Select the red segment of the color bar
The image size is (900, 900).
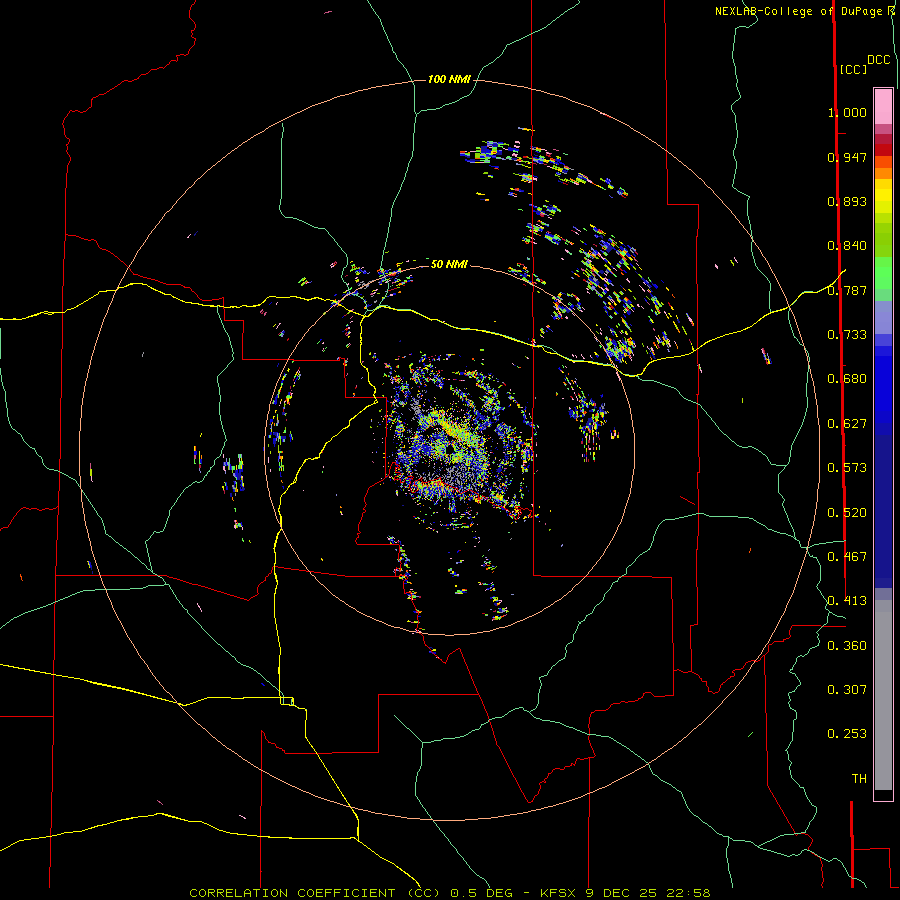[x=883, y=150]
